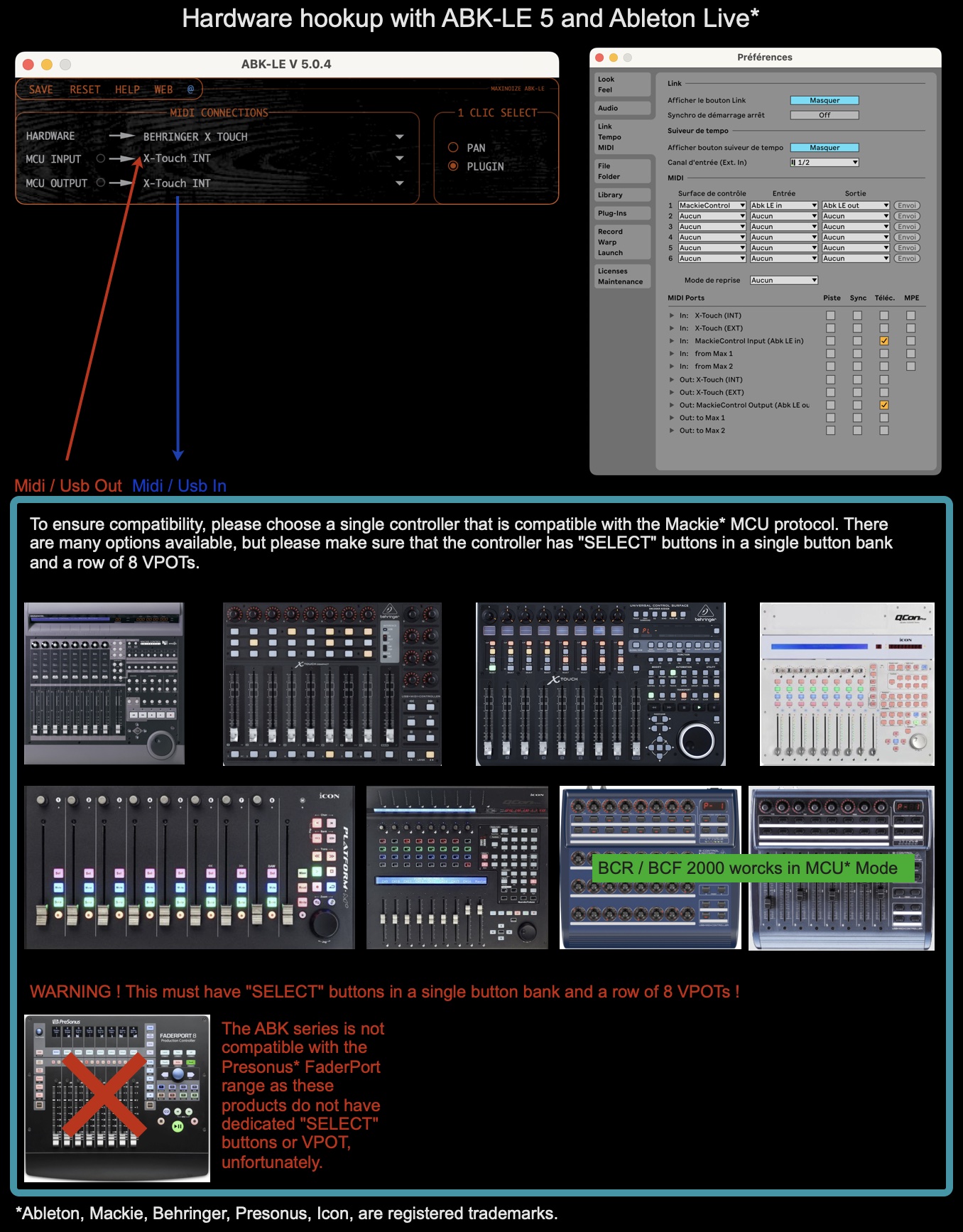Click the Behringer X-Touch Compact image

332,683
